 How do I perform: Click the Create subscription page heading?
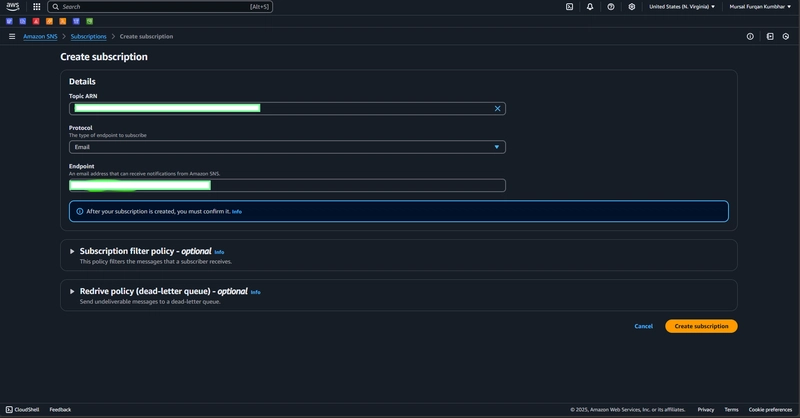click(104, 57)
